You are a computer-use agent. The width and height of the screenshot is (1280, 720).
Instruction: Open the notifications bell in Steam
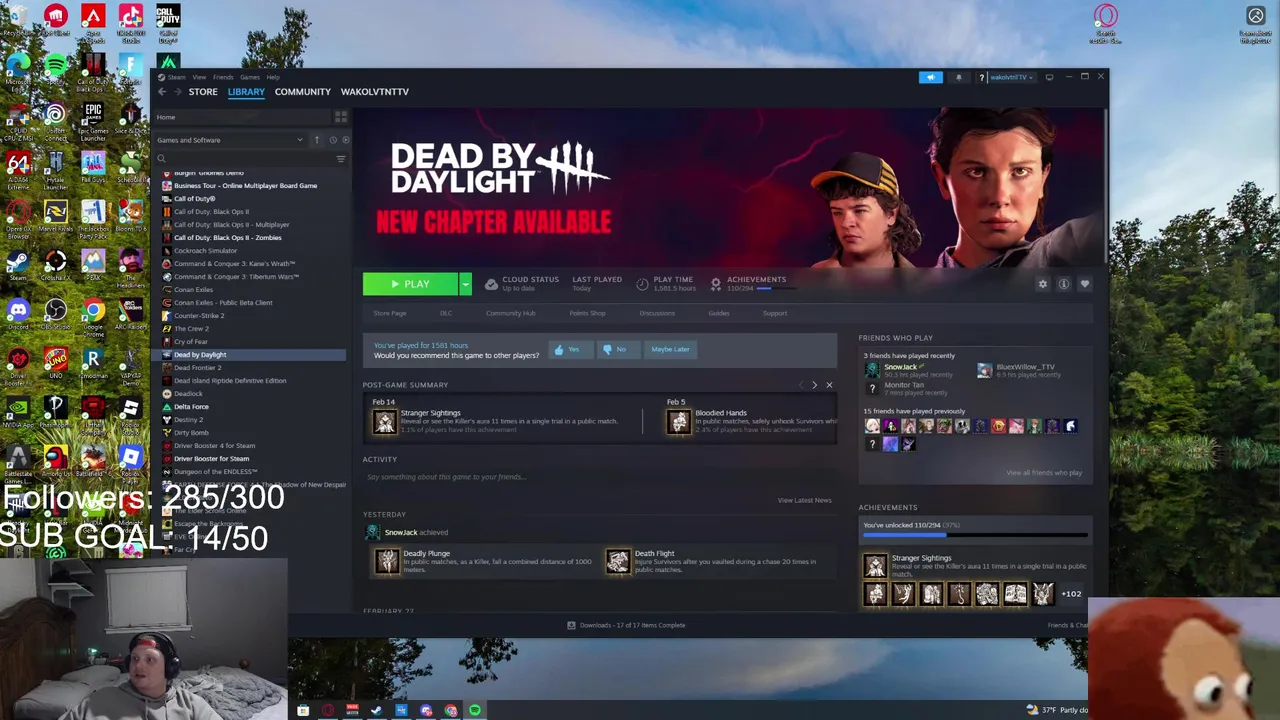[x=958, y=77]
